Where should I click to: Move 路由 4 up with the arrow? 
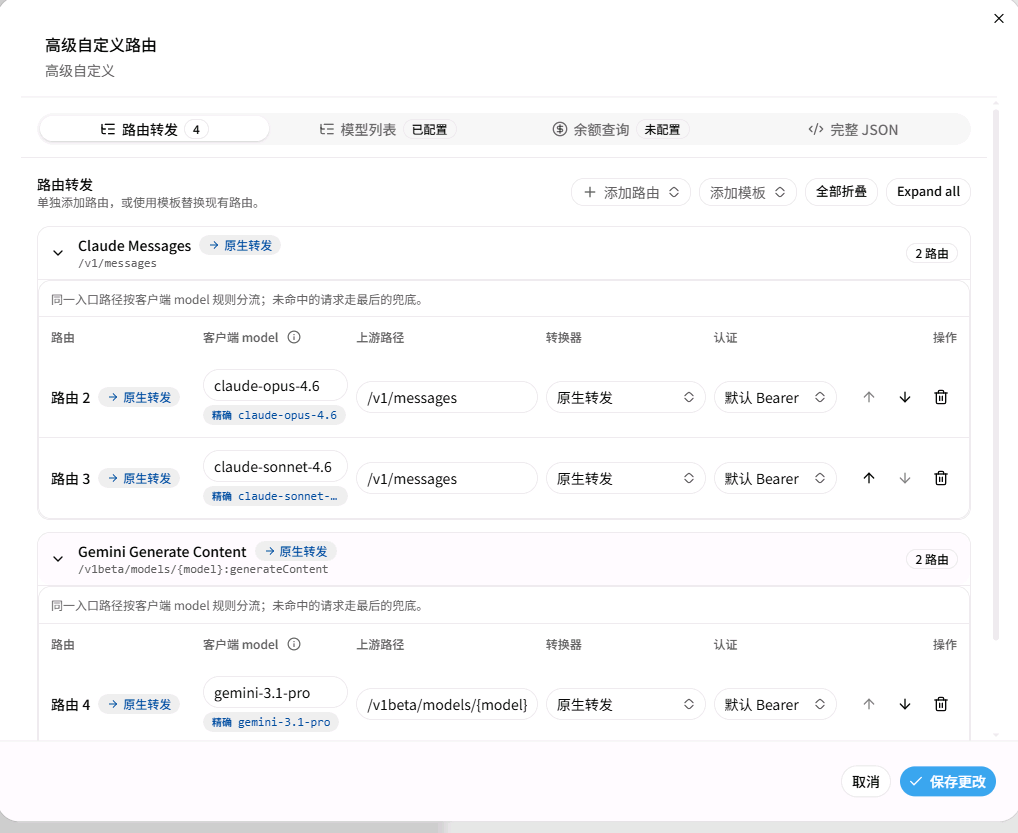coord(869,704)
